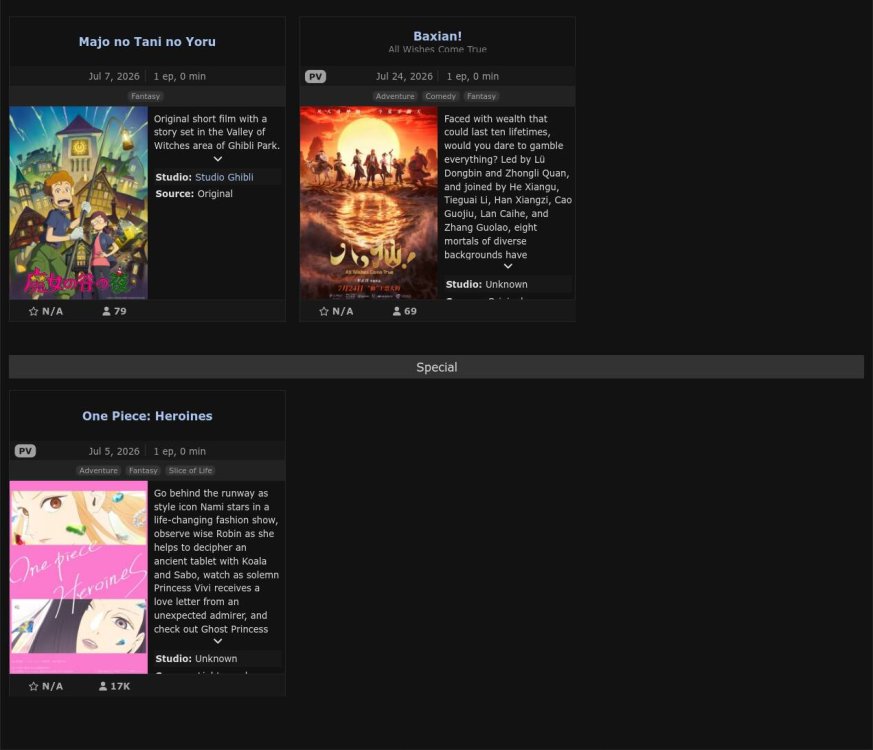The width and height of the screenshot is (873, 750).
Task: Expand the One Piece: Heroines synopsis chevron
Action: coord(218,641)
